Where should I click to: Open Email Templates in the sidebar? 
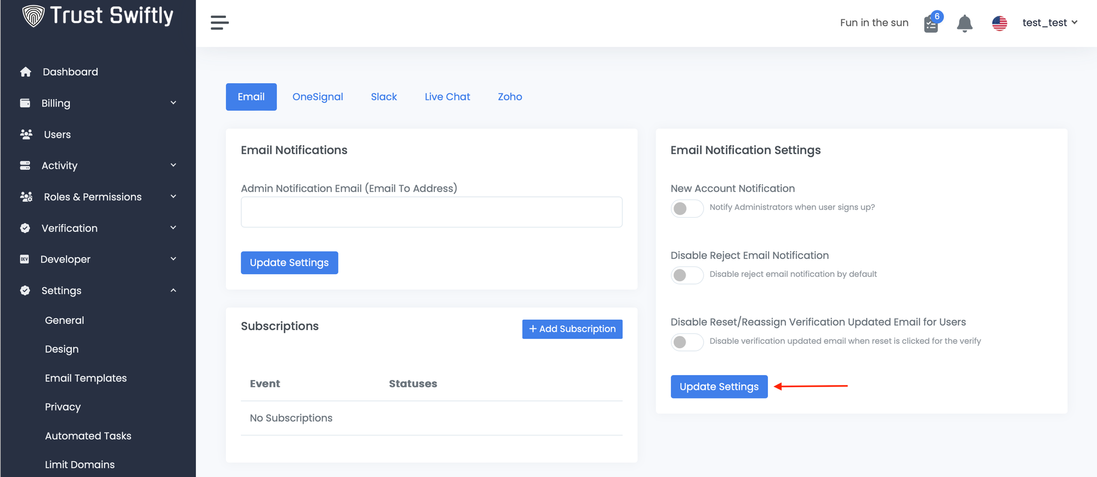pos(86,378)
